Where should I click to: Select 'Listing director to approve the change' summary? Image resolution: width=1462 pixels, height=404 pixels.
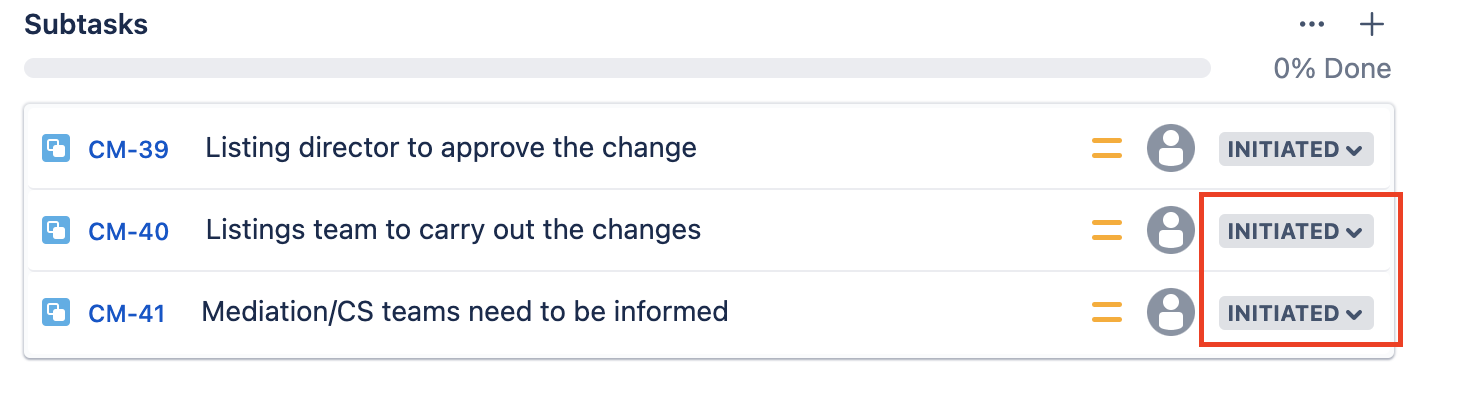coord(450,148)
